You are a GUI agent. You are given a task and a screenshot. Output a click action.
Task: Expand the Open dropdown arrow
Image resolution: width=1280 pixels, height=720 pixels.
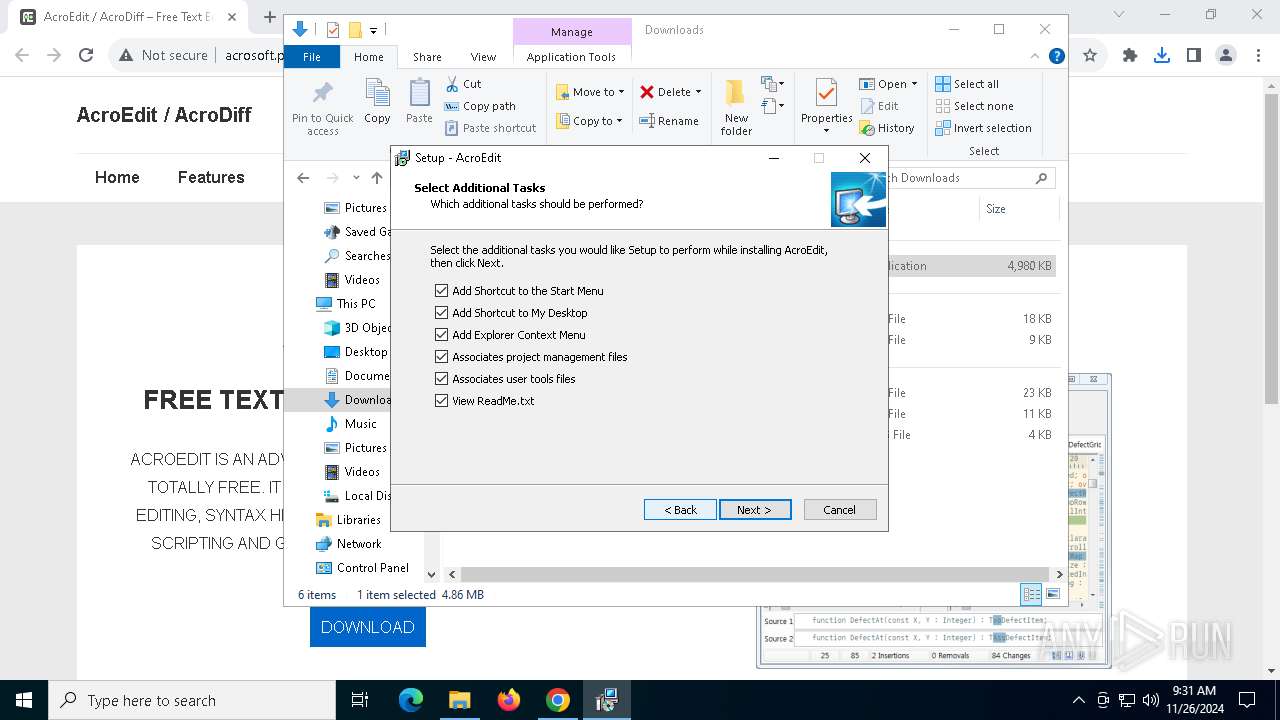pos(913,84)
